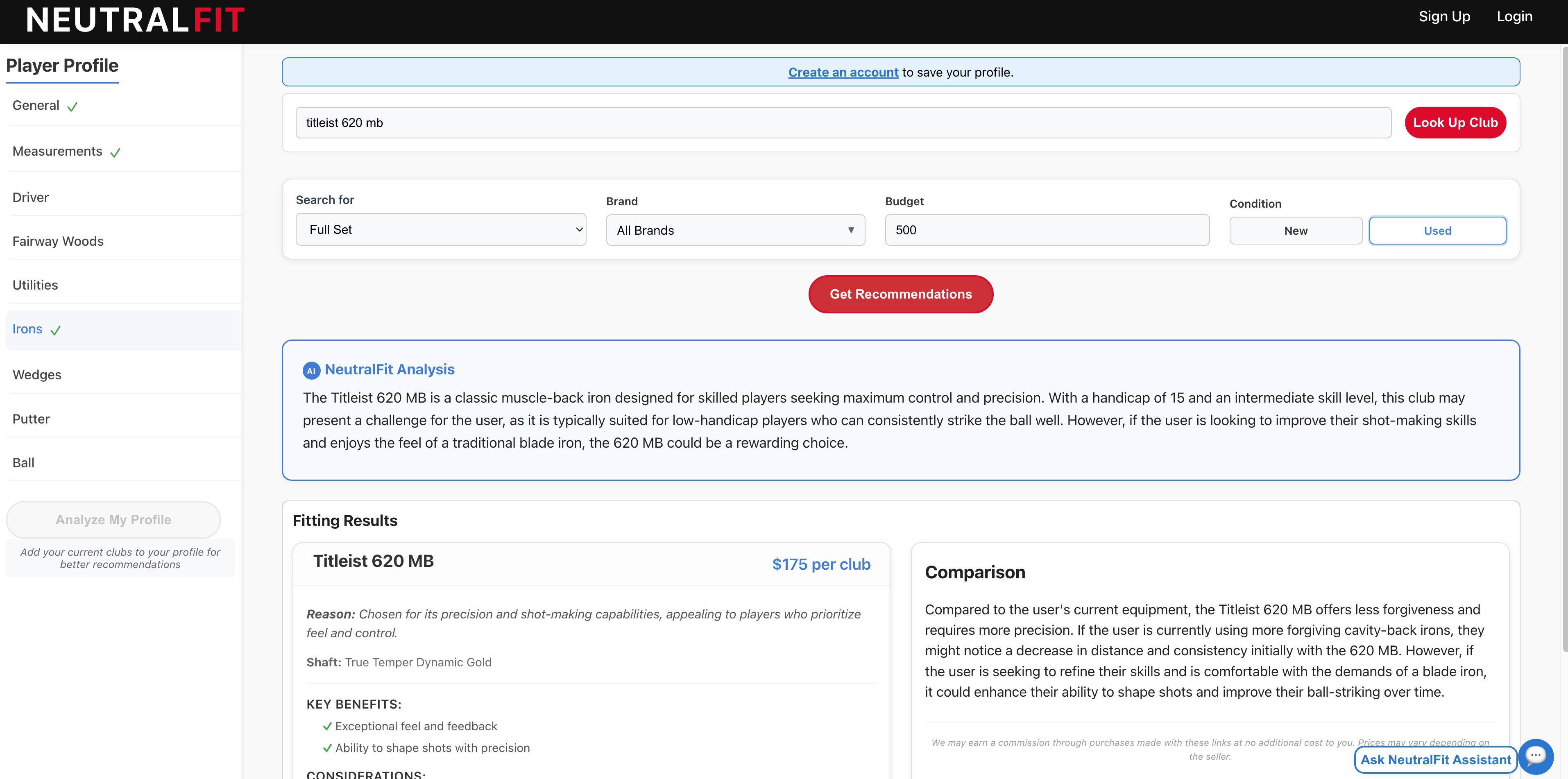Screen dimensions: 1568x779
Task: Click the Budget input field
Action: click(x=1046, y=230)
